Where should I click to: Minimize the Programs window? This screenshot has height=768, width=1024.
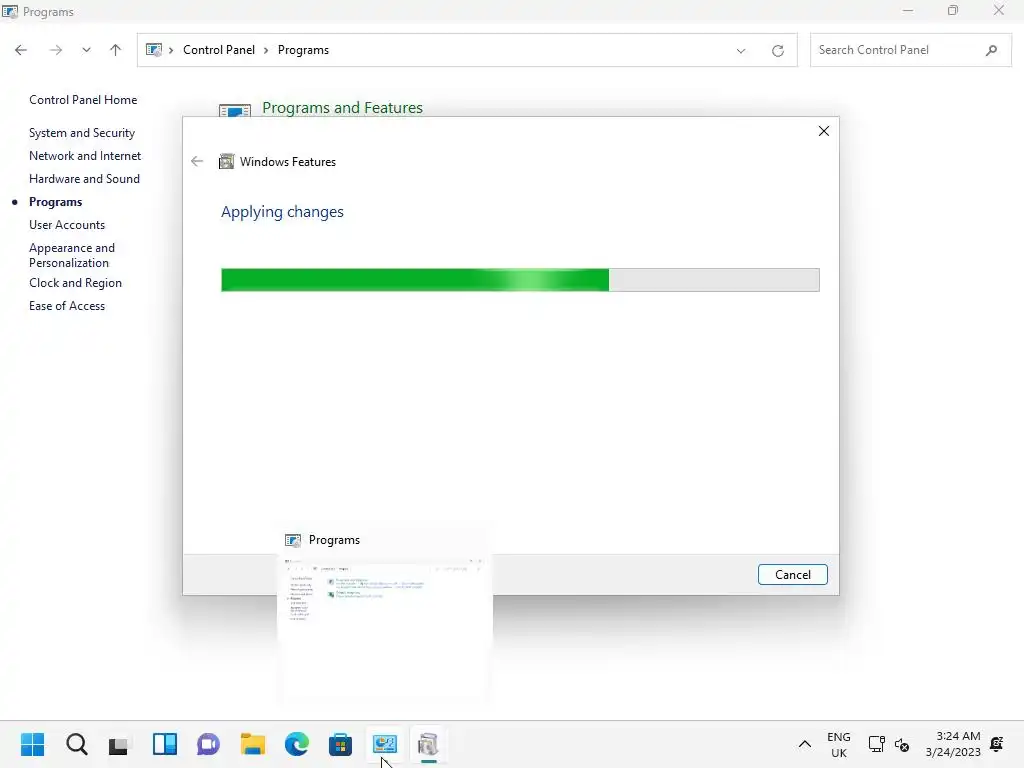[x=908, y=10]
